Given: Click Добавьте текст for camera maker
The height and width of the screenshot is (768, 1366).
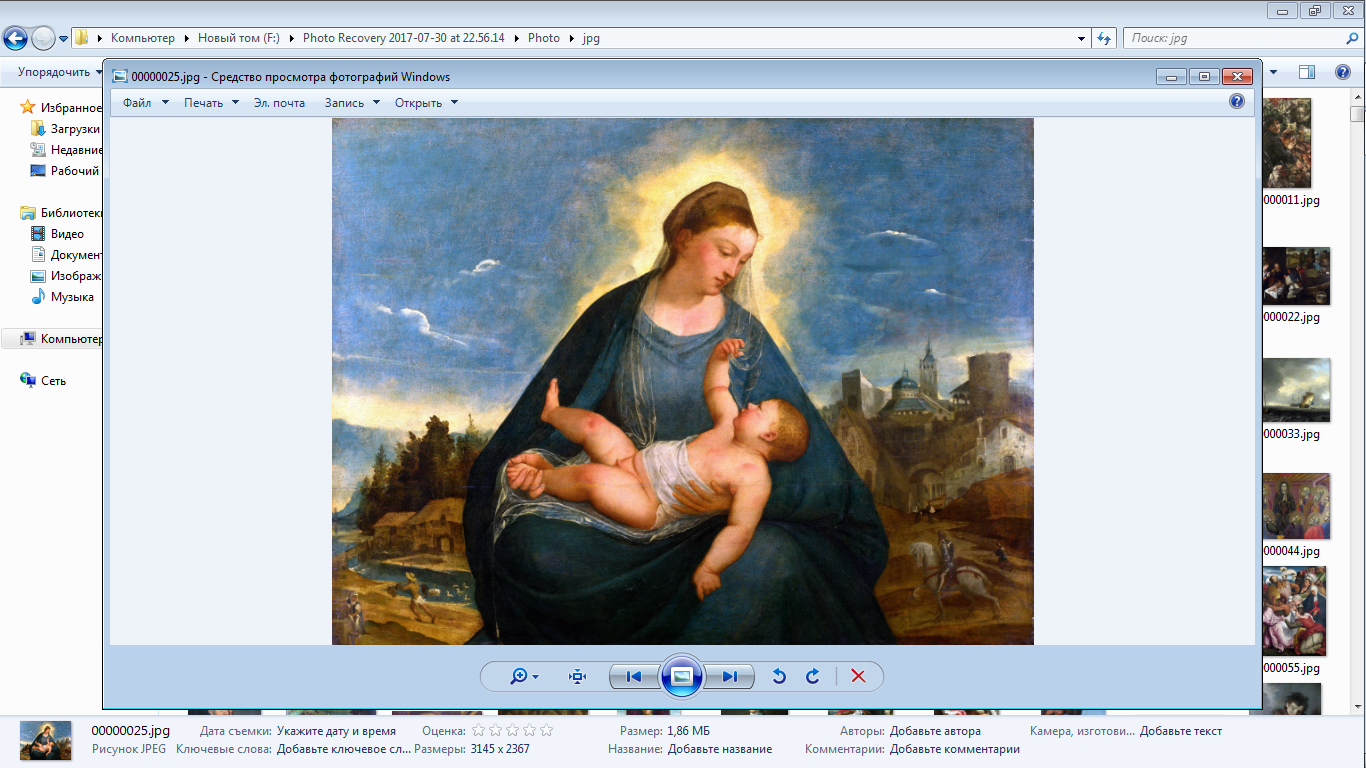Looking at the screenshot, I should pos(1181,731).
